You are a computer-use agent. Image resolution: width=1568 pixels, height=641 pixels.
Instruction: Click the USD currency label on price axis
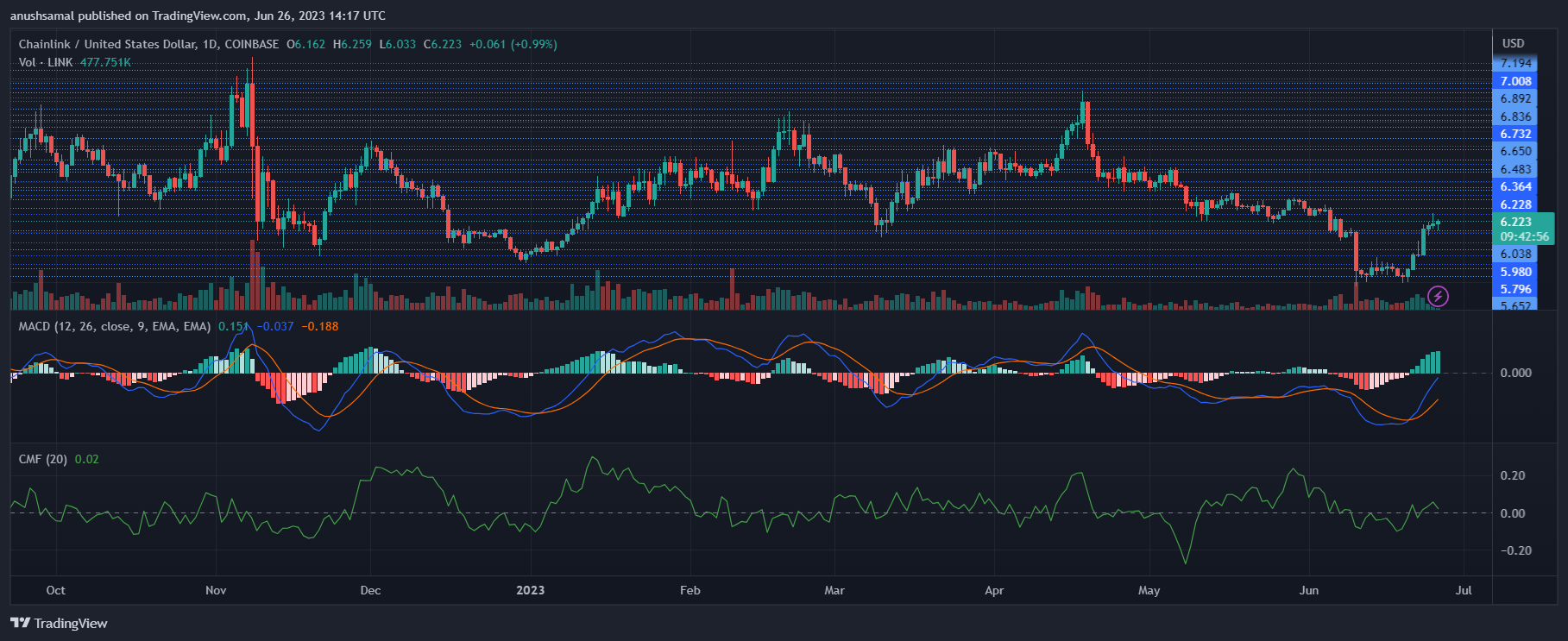coord(1513,43)
